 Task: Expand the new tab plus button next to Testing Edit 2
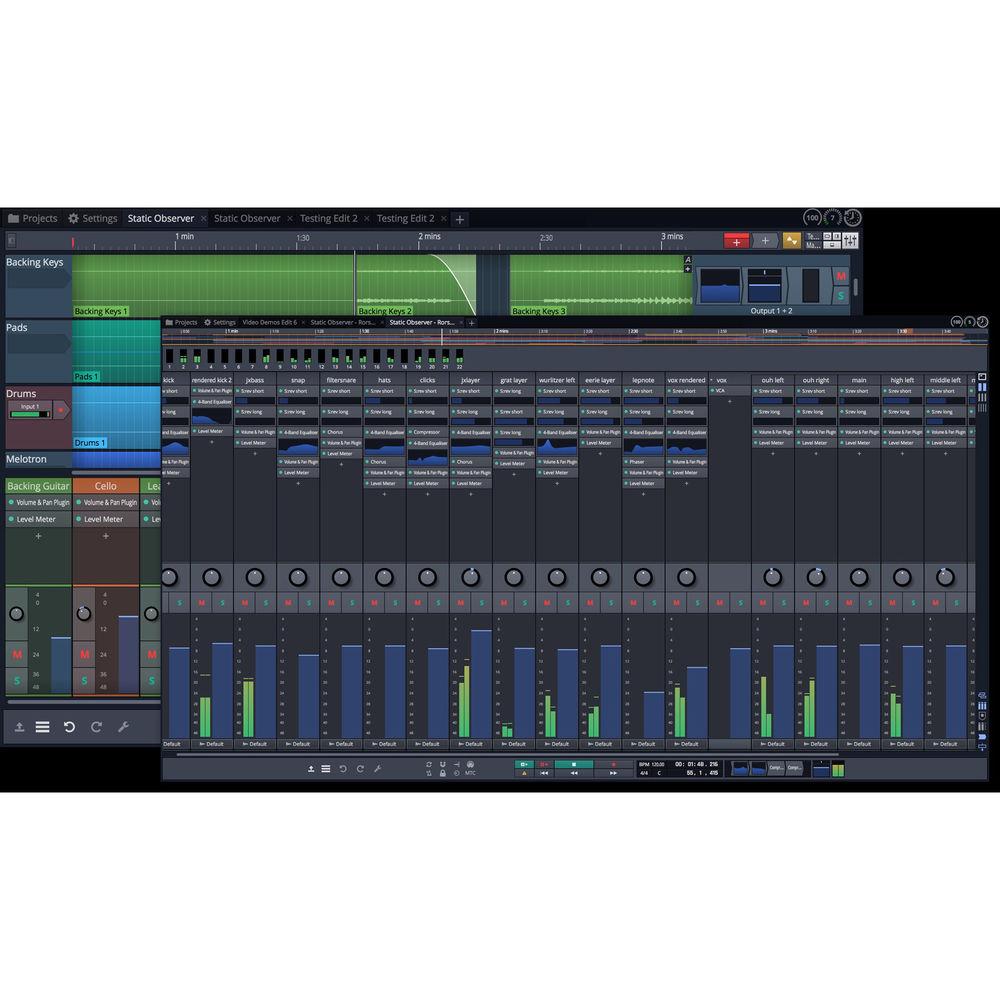[458, 218]
